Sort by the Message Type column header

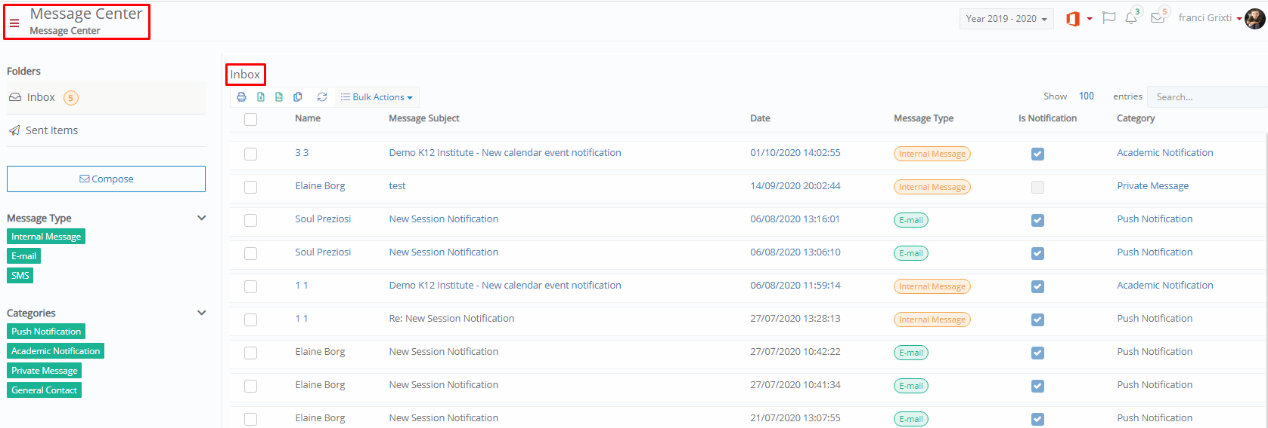coord(923,118)
